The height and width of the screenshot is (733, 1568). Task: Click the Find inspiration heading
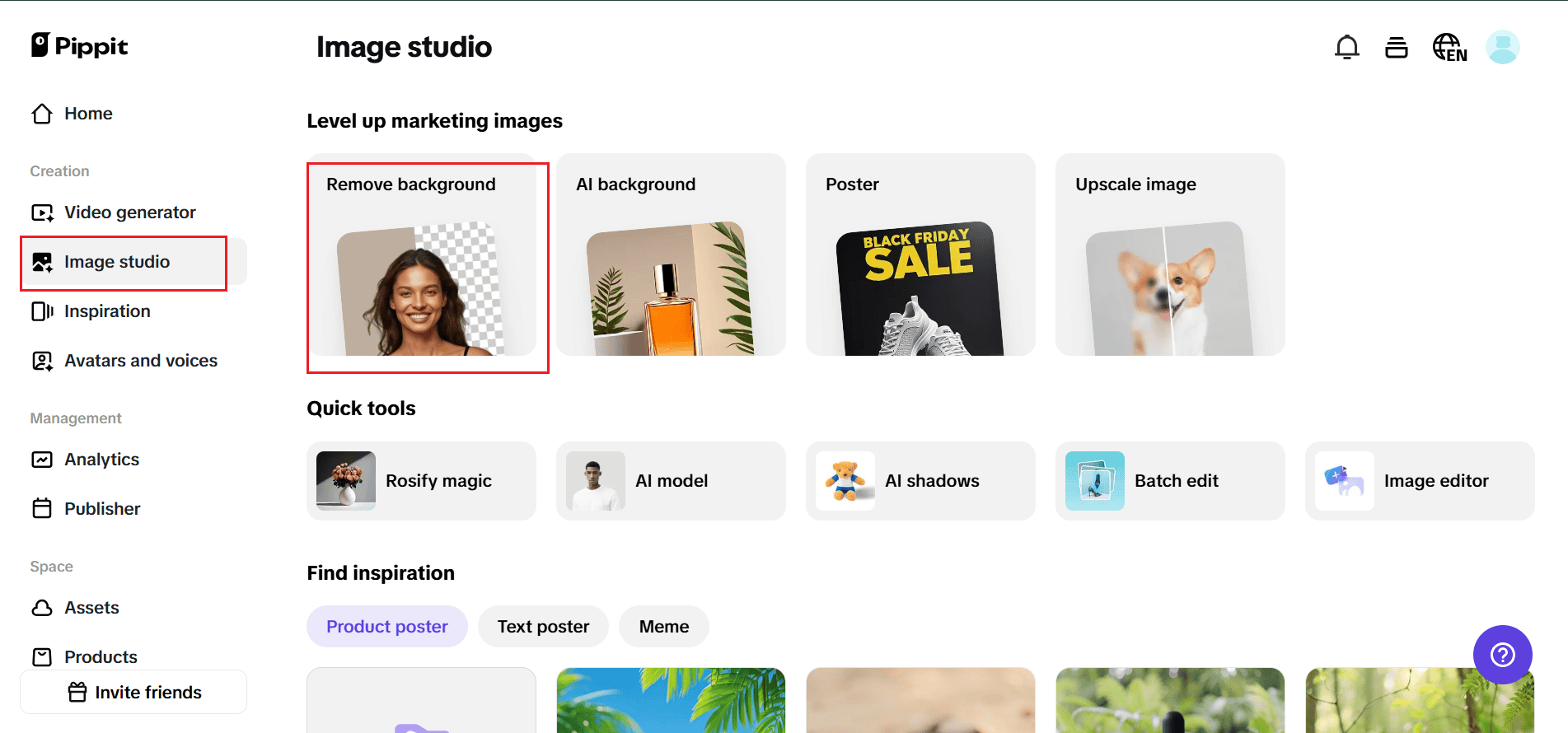(381, 573)
